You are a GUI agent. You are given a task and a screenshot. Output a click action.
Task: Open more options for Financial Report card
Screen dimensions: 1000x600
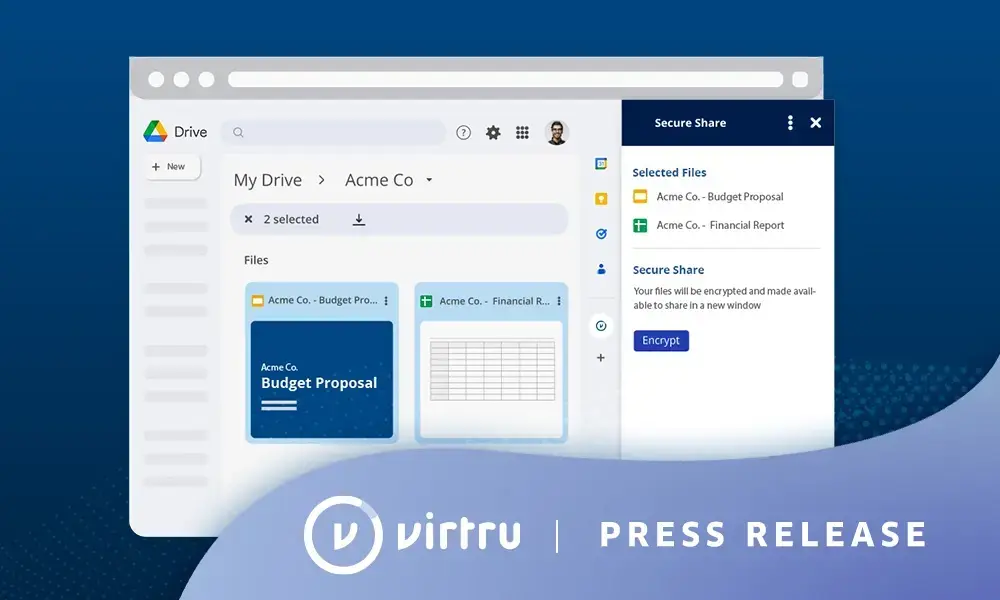(559, 301)
